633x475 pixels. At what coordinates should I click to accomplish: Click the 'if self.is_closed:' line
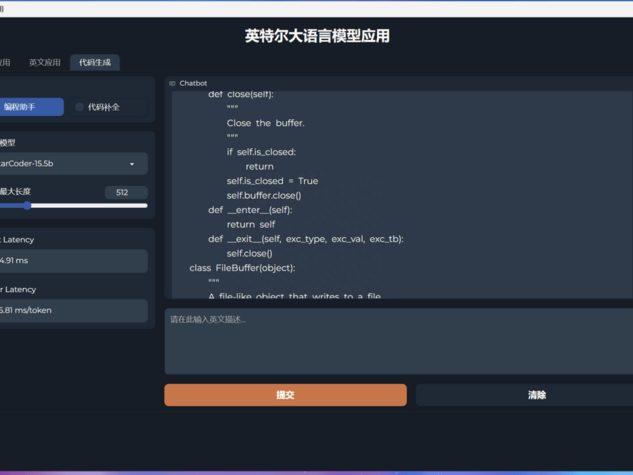tap(261, 152)
